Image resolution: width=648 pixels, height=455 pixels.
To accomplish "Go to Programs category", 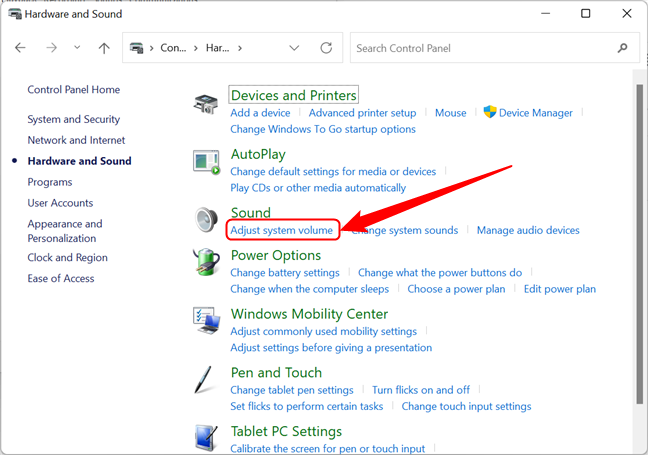I will 50,182.
